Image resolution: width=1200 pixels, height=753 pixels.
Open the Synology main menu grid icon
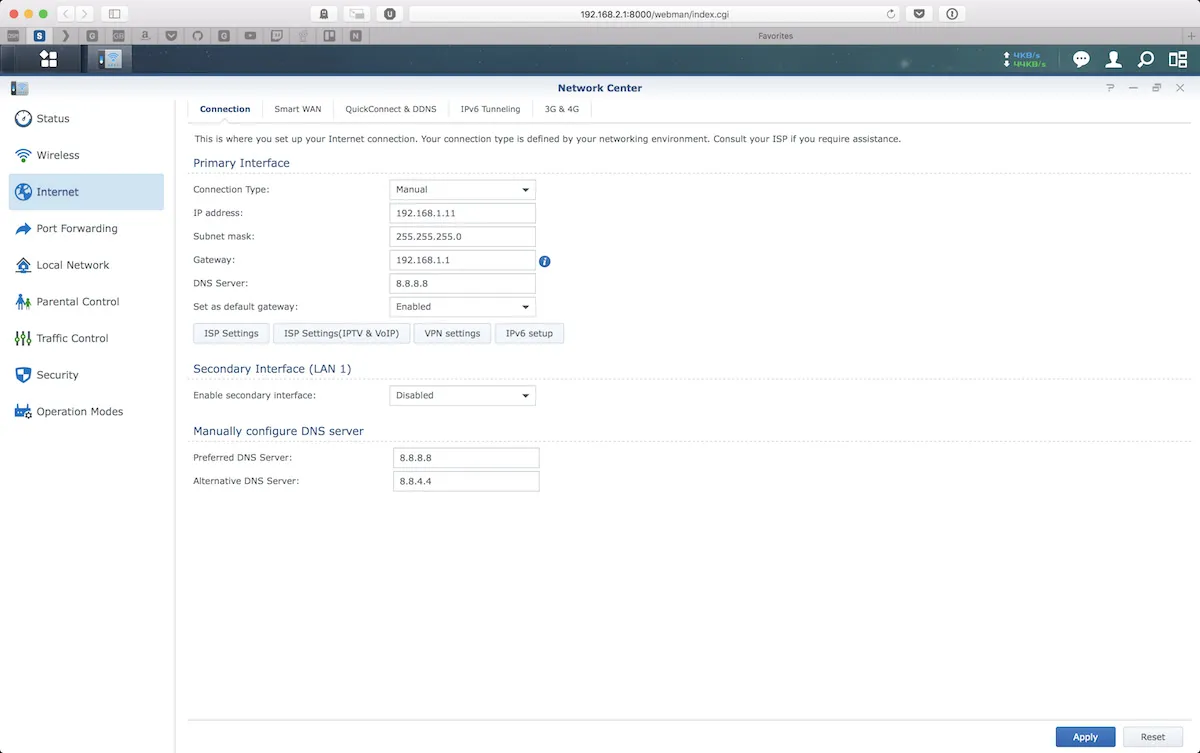tap(48, 59)
